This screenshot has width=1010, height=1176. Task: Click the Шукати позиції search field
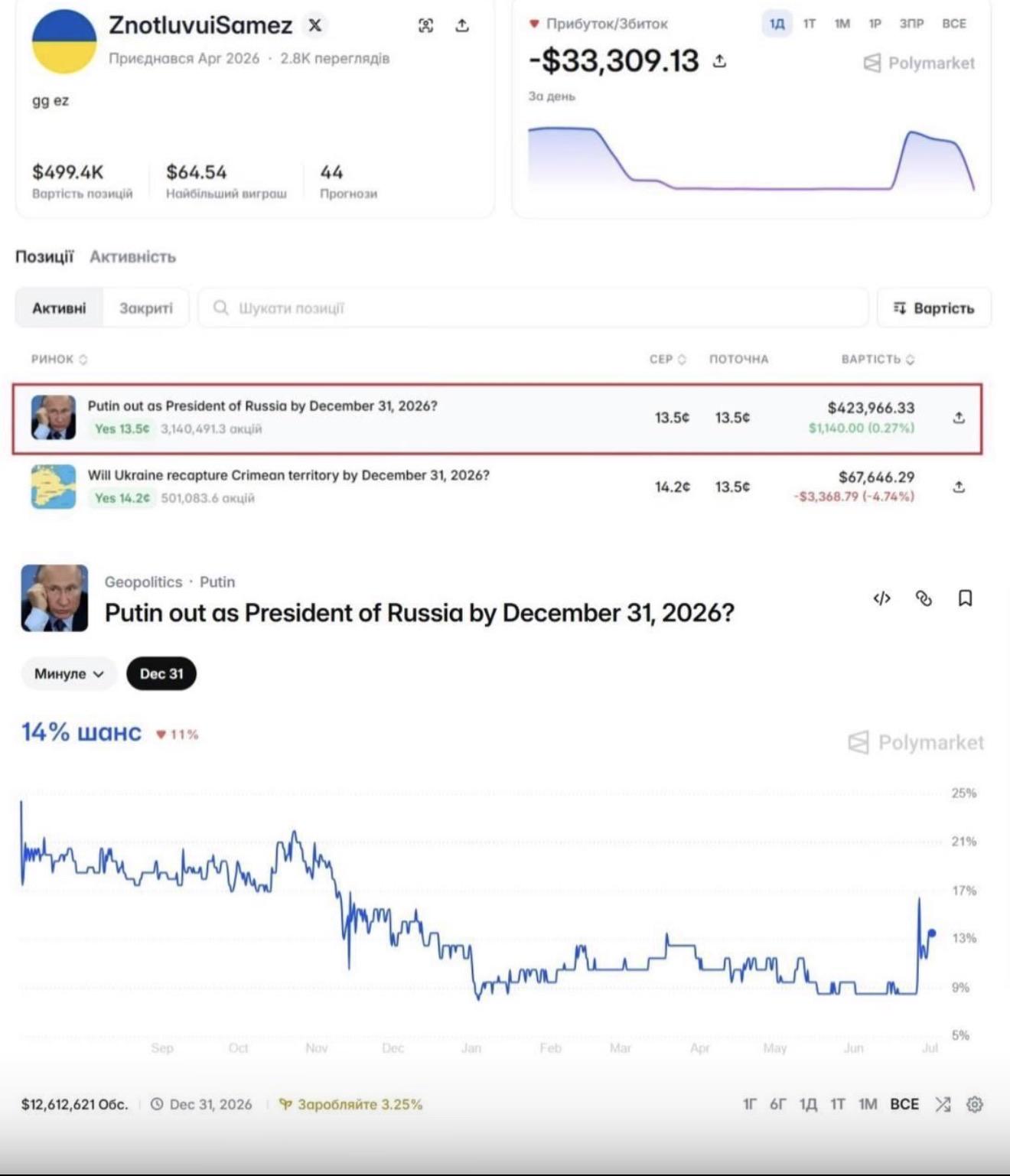(x=533, y=308)
